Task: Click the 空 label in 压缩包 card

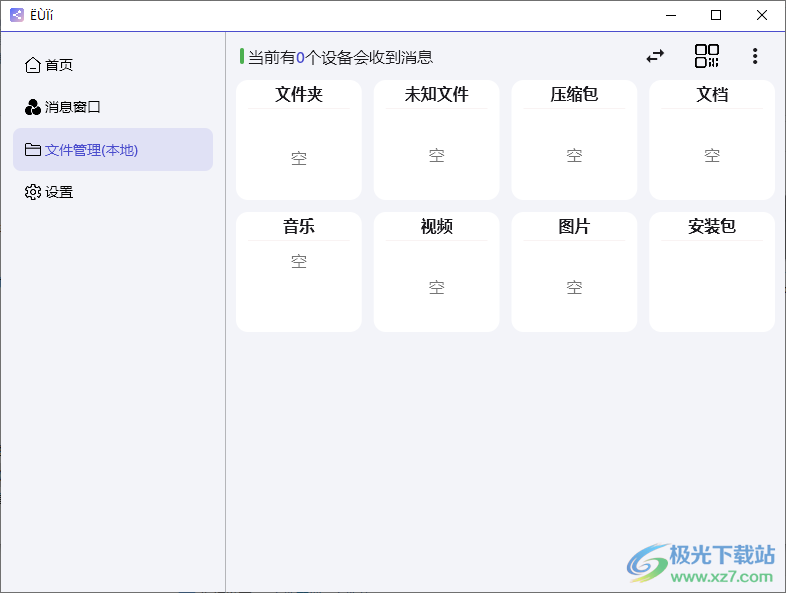Action: pos(574,155)
